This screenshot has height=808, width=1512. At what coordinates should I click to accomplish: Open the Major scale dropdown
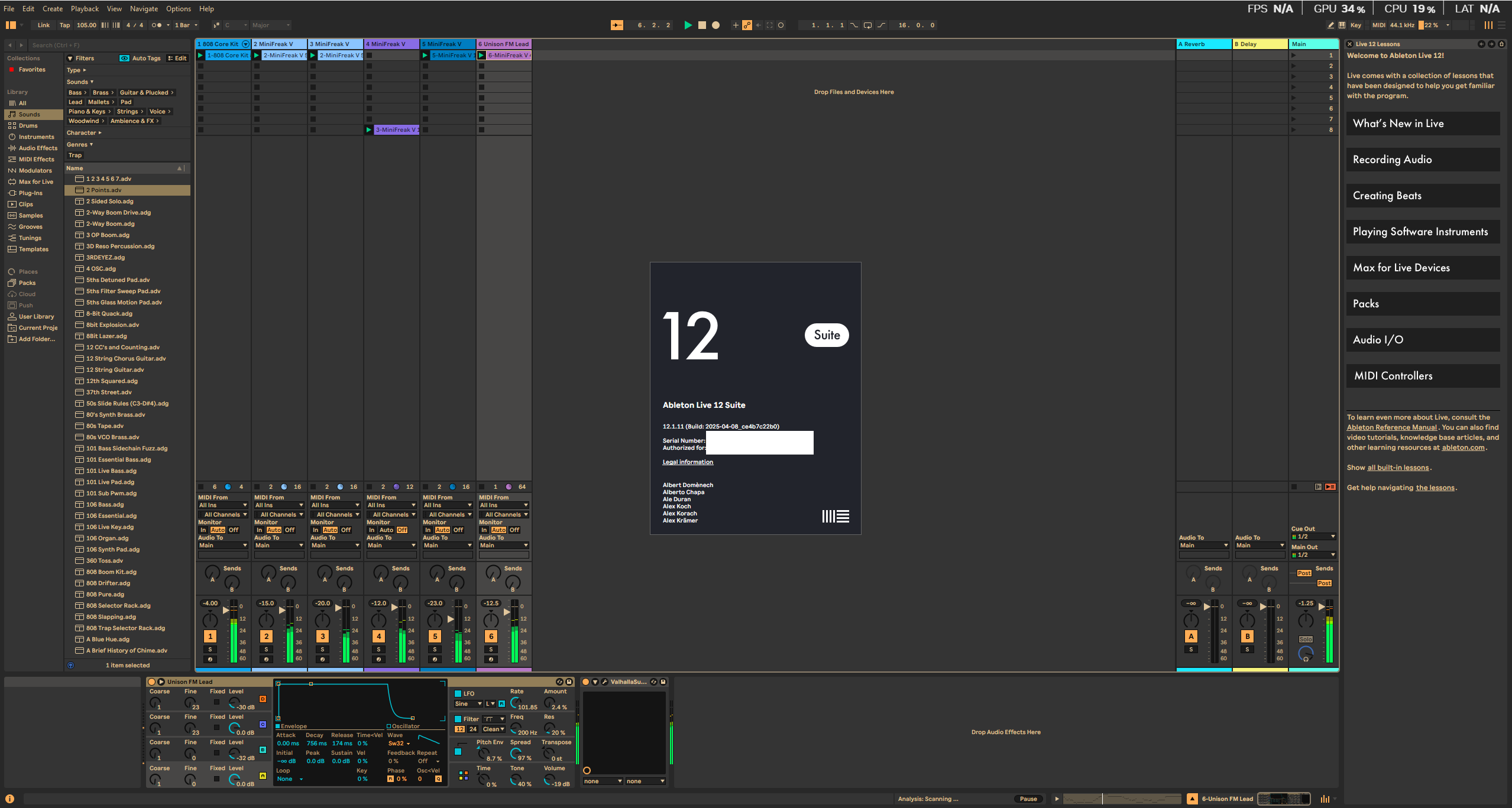(x=270, y=25)
